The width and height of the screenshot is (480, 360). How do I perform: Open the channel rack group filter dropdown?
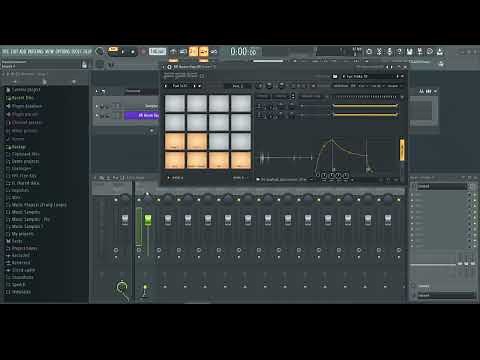pyautogui.click(x=141, y=91)
